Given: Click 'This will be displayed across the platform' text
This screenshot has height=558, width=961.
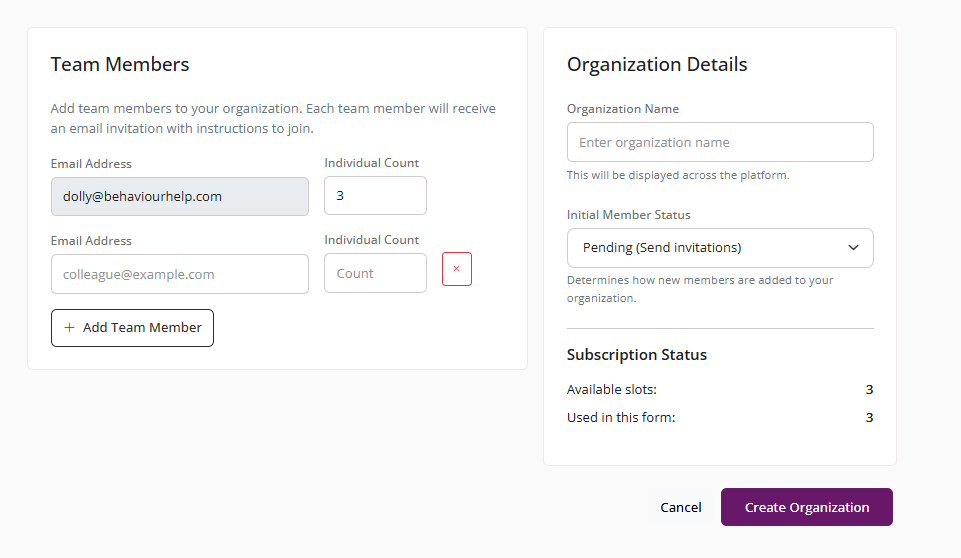Looking at the screenshot, I should coord(678,175).
